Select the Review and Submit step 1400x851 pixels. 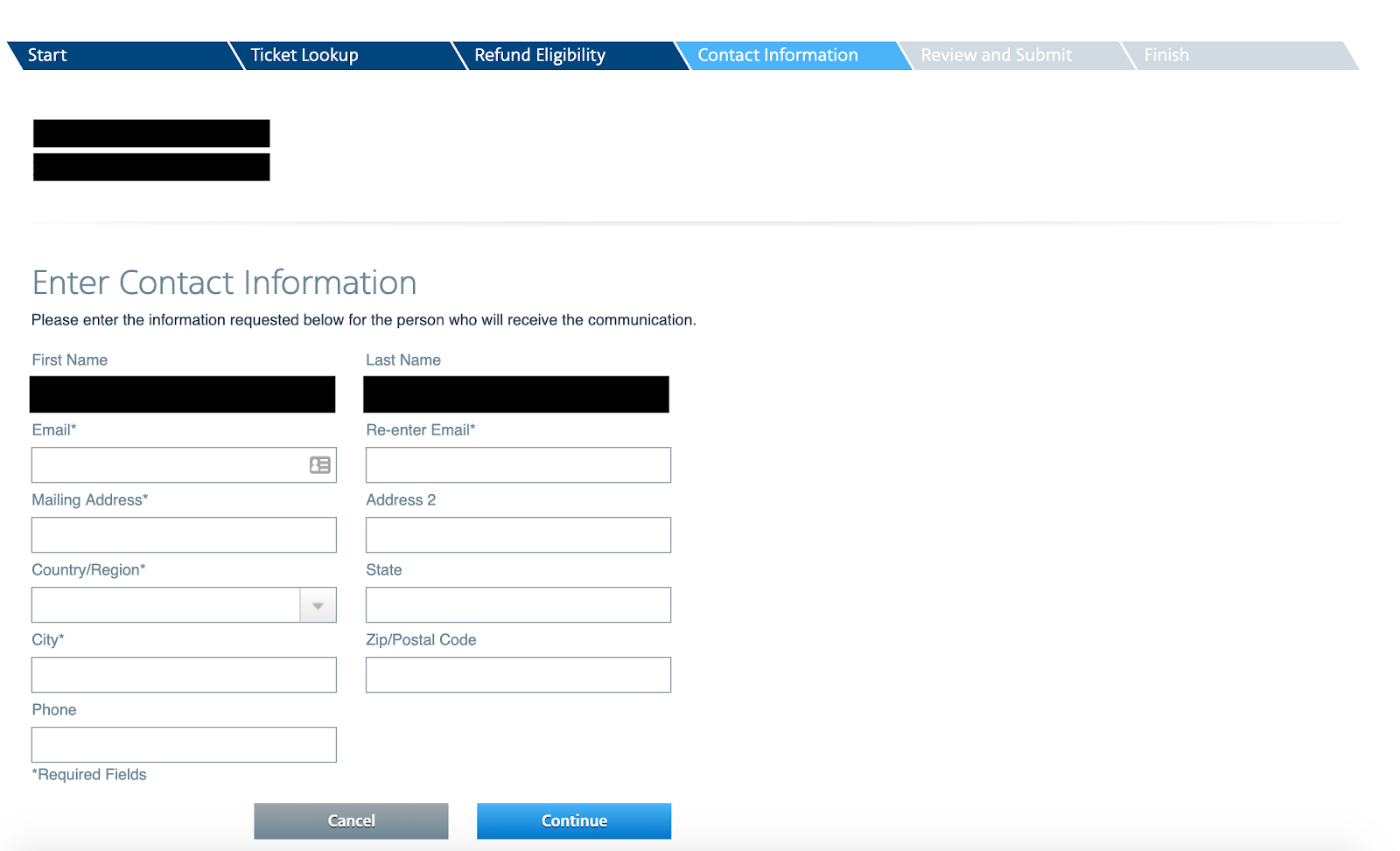point(997,54)
